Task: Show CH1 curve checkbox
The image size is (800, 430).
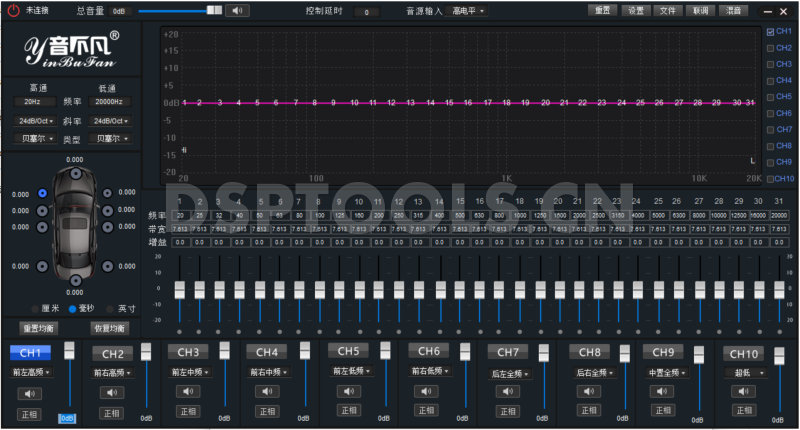Action: click(770, 32)
